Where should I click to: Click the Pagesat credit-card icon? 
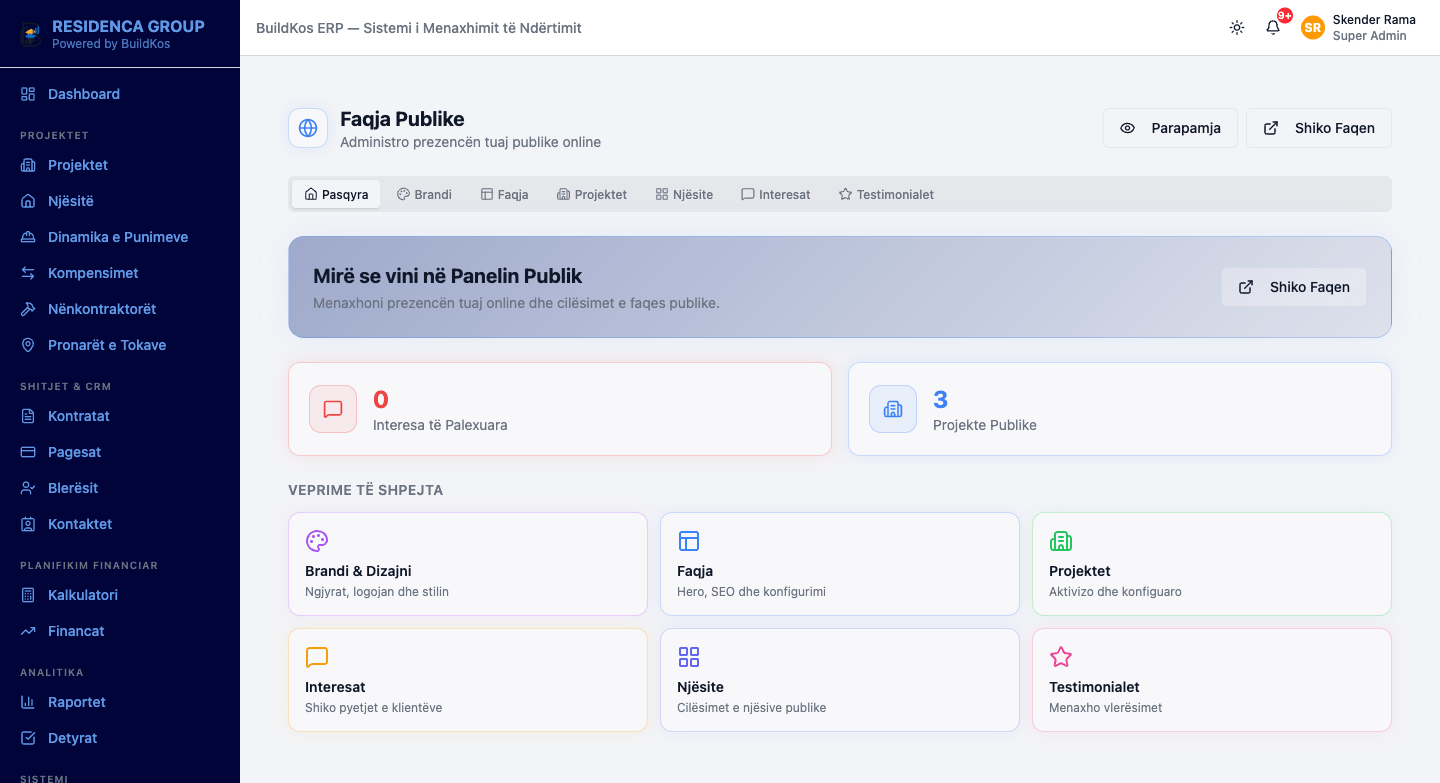tap(28, 452)
